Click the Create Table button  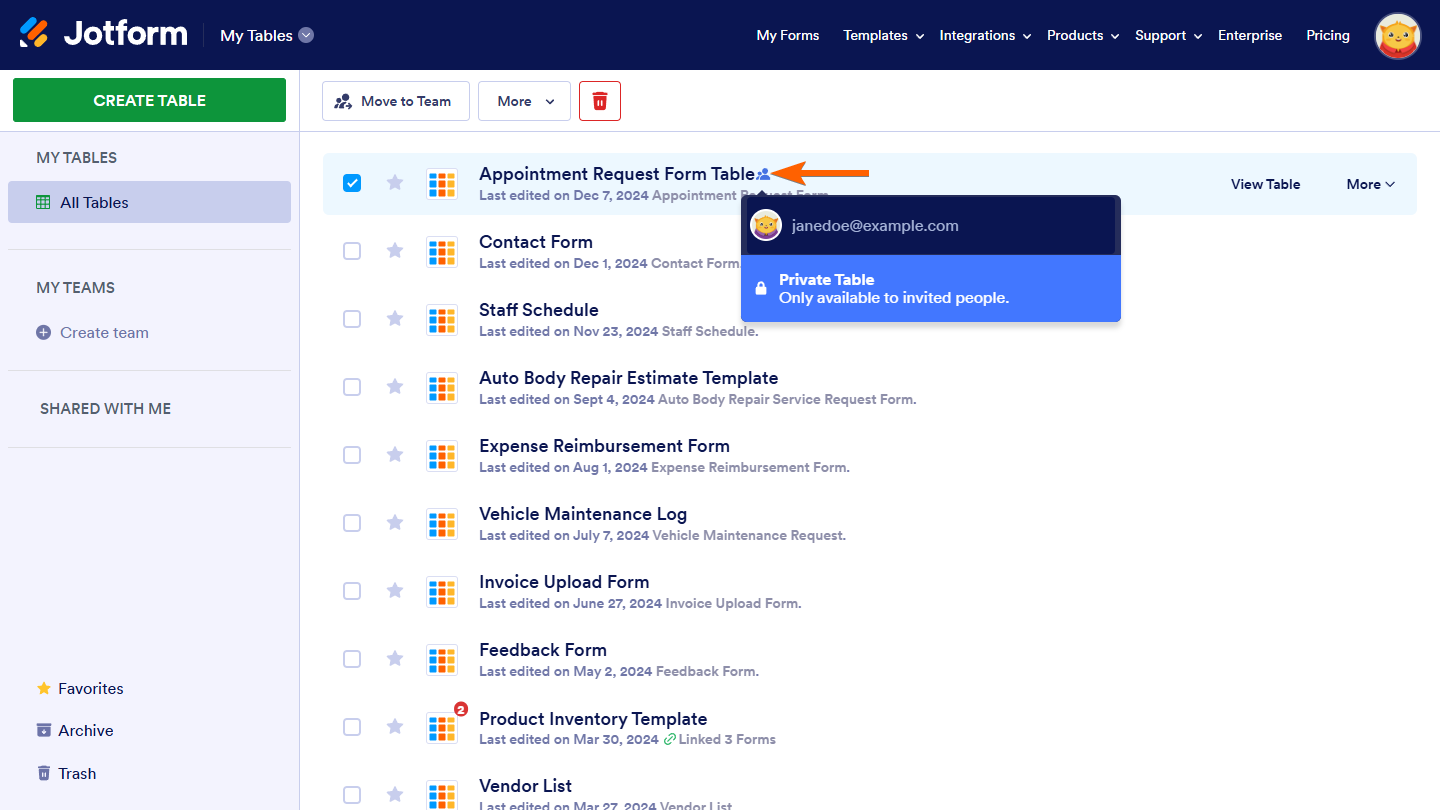tap(149, 100)
